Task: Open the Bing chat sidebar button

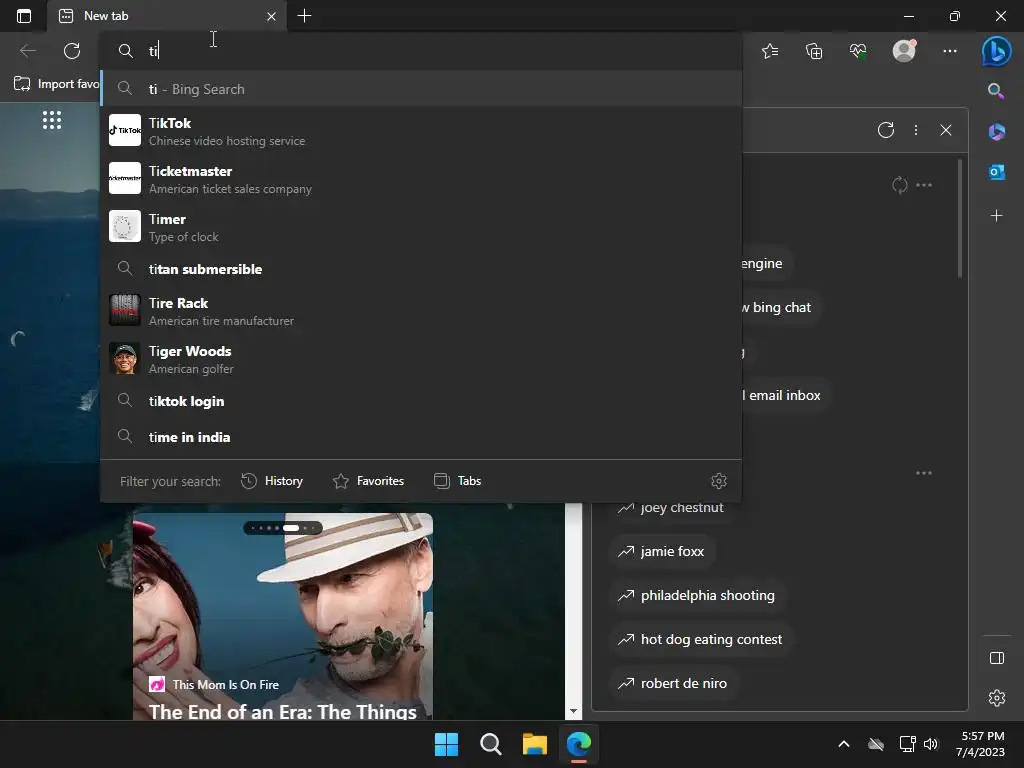Action: (x=997, y=51)
